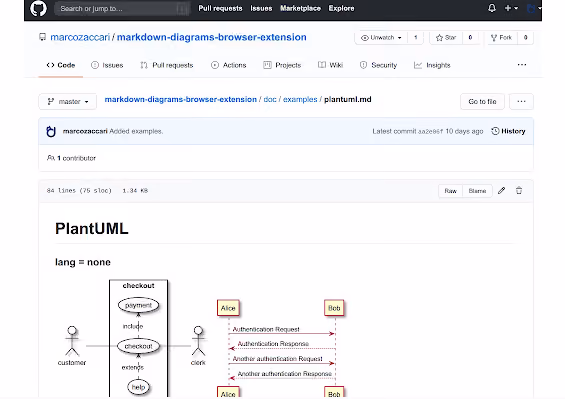
Task: Click the Alice-Bob sequence diagram image
Action: click(x=281, y=348)
